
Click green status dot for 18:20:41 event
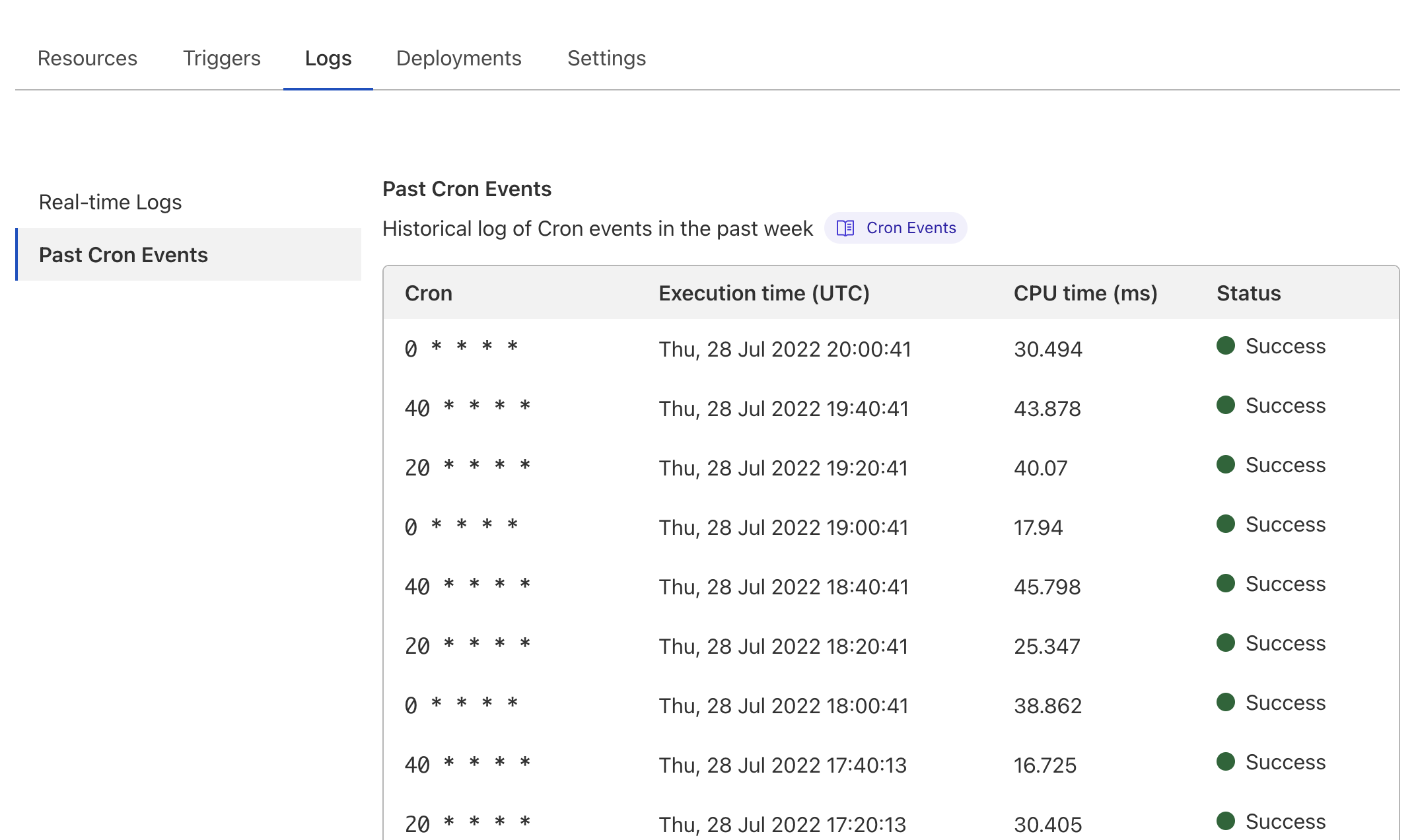pos(1226,643)
